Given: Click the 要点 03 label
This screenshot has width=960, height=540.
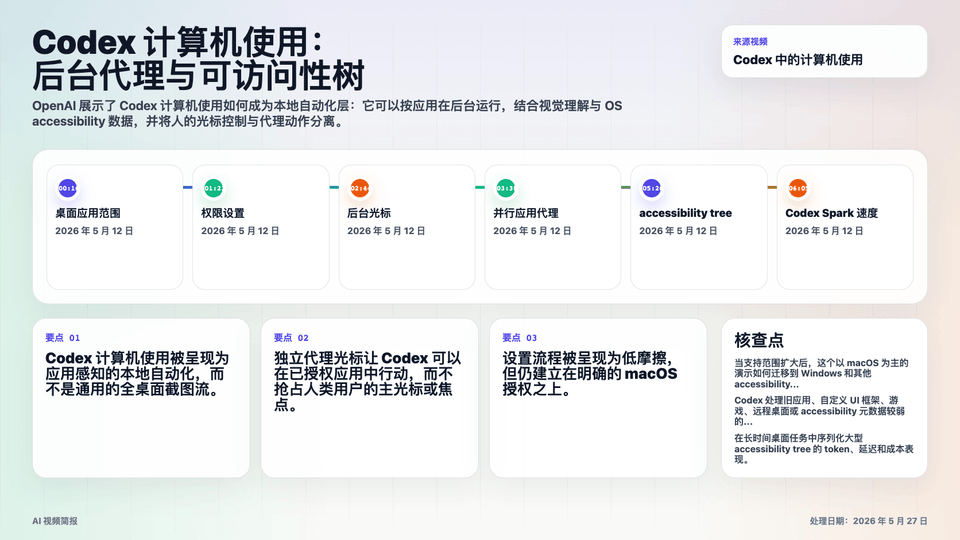Looking at the screenshot, I should pos(519,337).
